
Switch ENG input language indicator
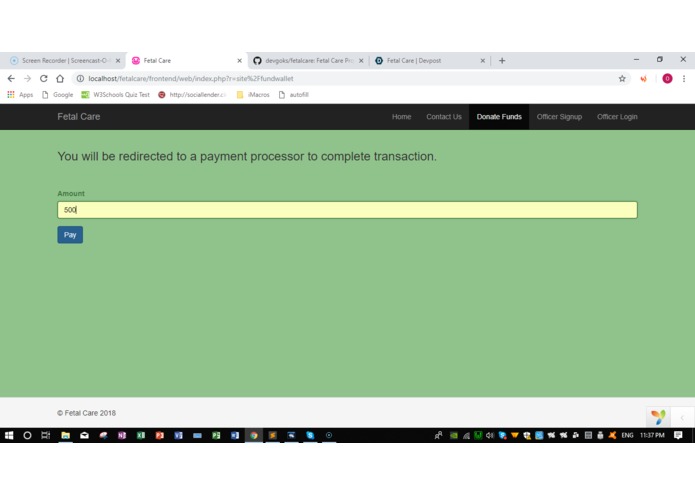pos(627,436)
